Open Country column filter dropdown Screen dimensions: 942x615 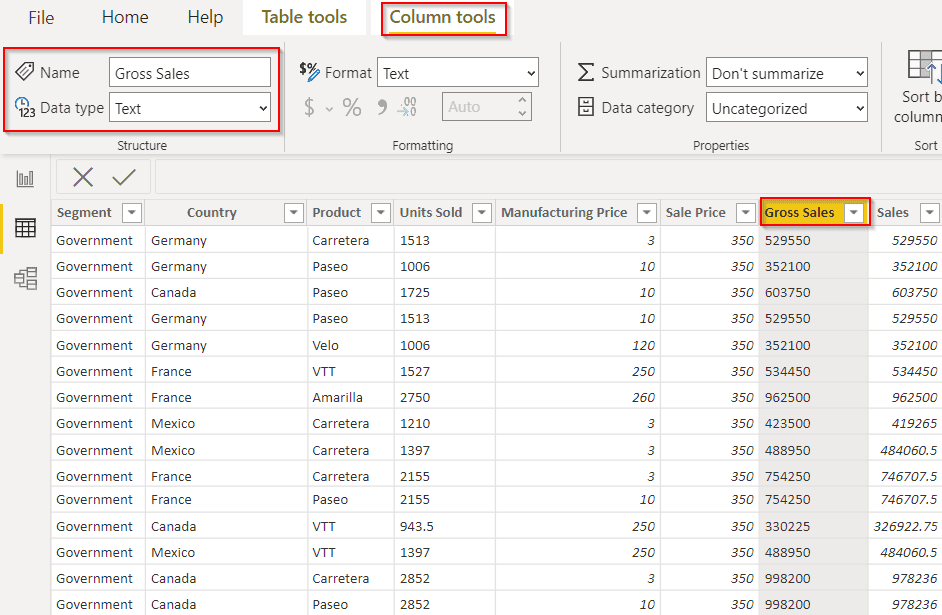294,213
